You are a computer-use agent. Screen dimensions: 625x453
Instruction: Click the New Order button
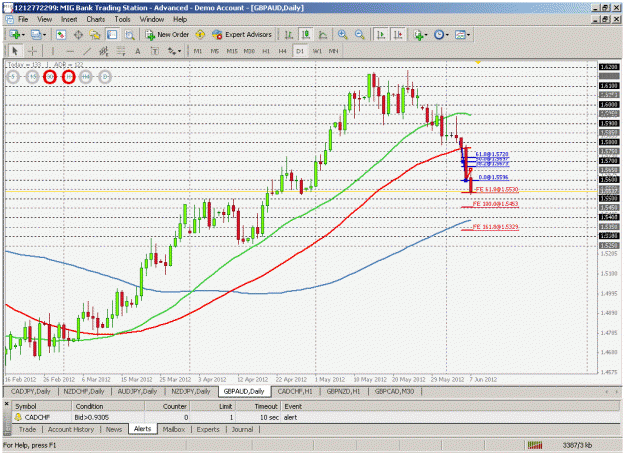tap(167, 35)
